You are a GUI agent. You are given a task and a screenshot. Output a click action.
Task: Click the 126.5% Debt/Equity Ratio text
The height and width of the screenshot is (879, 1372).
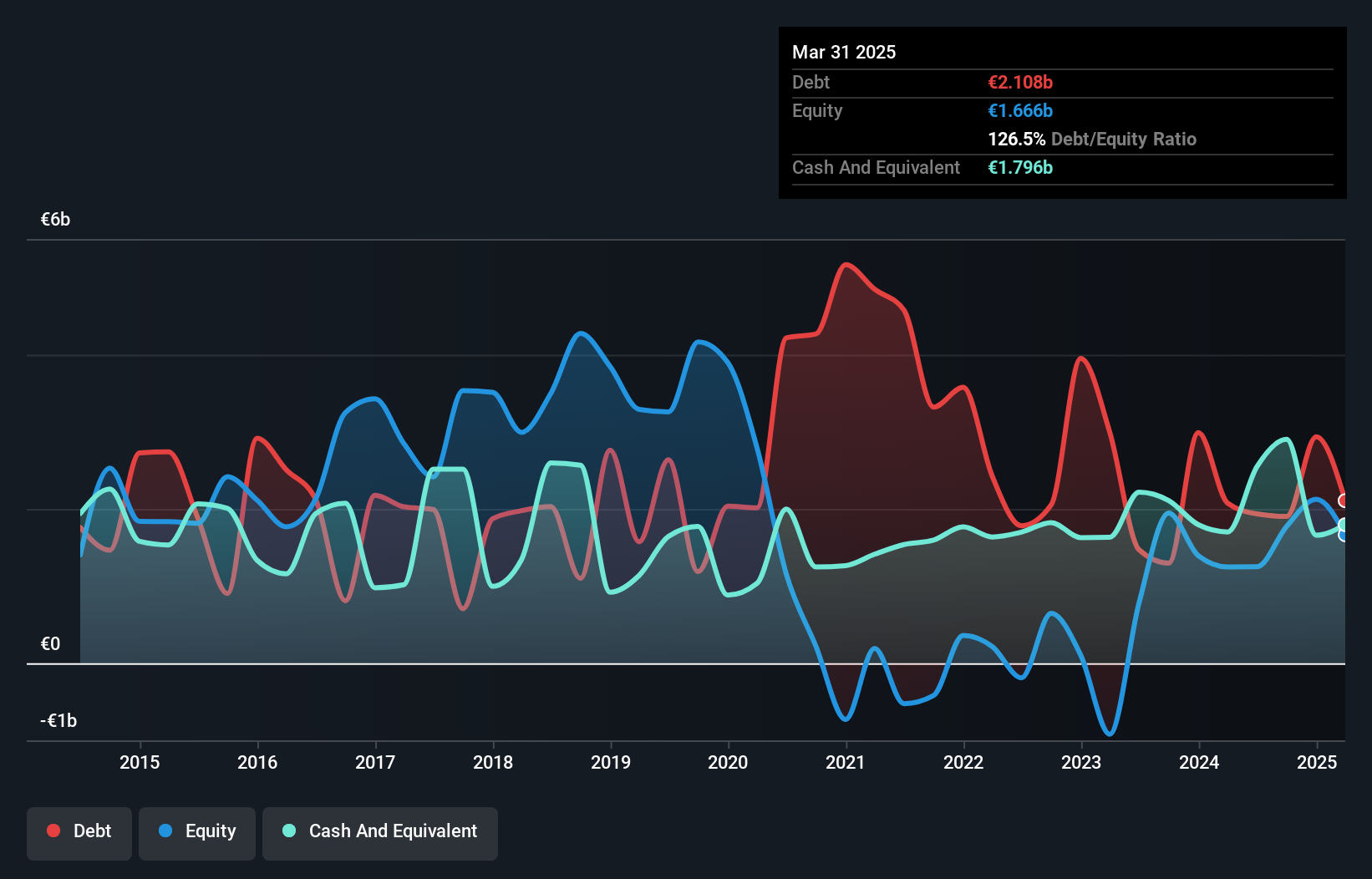pyautogui.click(x=1092, y=139)
